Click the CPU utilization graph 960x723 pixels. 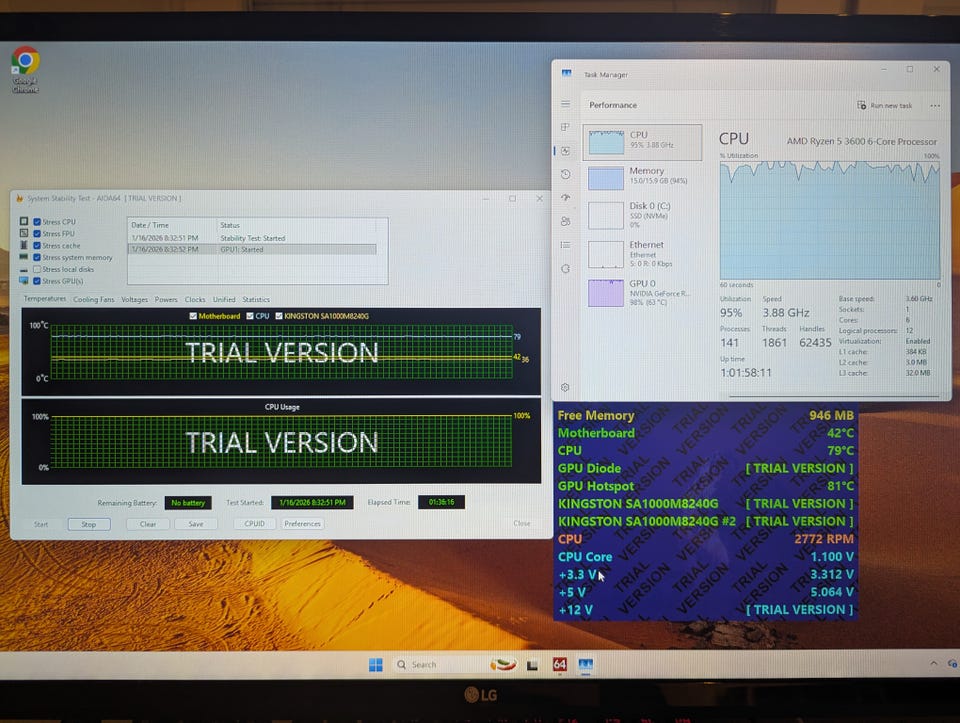[x=829, y=220]
